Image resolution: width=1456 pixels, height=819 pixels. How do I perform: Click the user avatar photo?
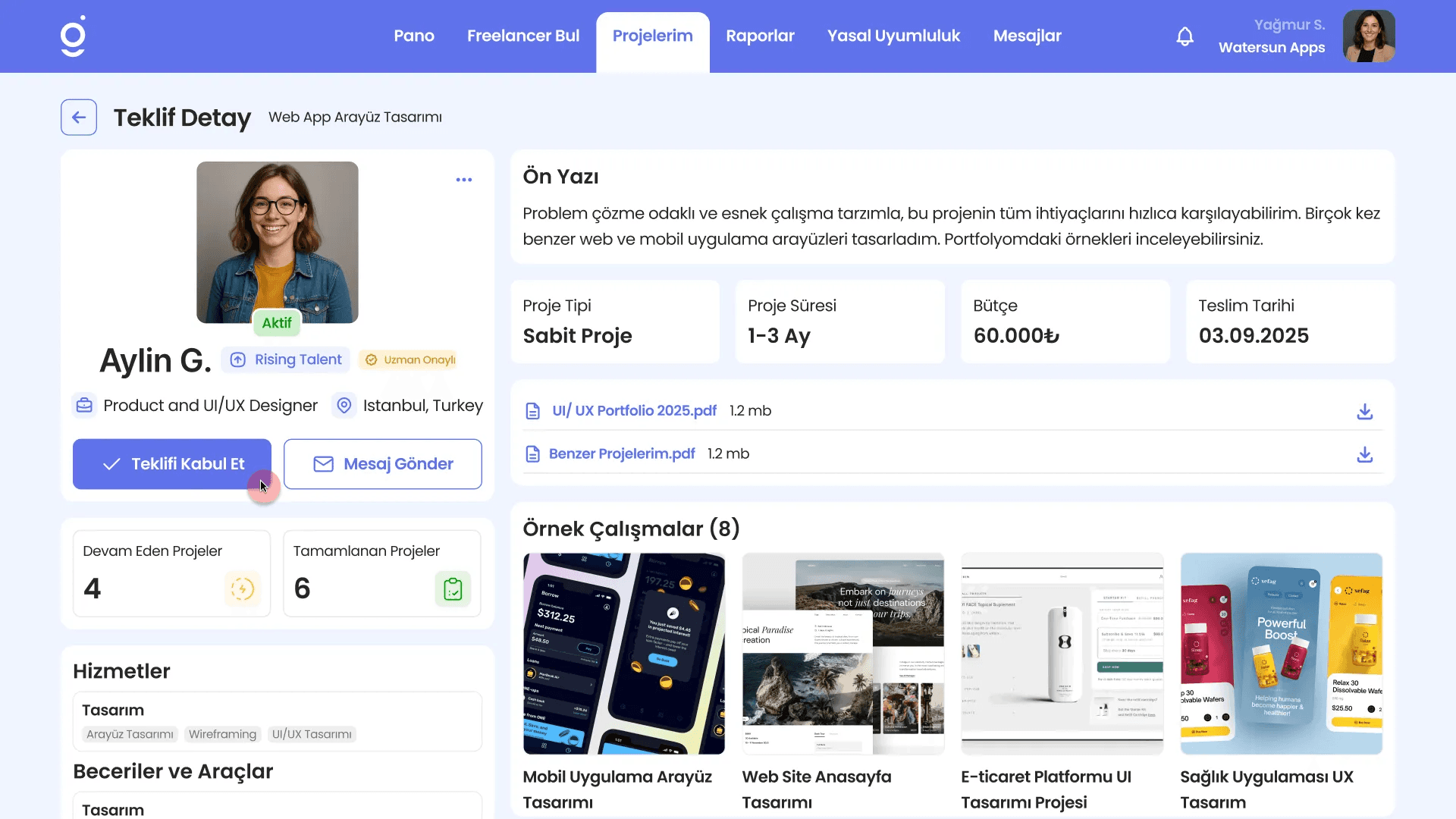1368,36
